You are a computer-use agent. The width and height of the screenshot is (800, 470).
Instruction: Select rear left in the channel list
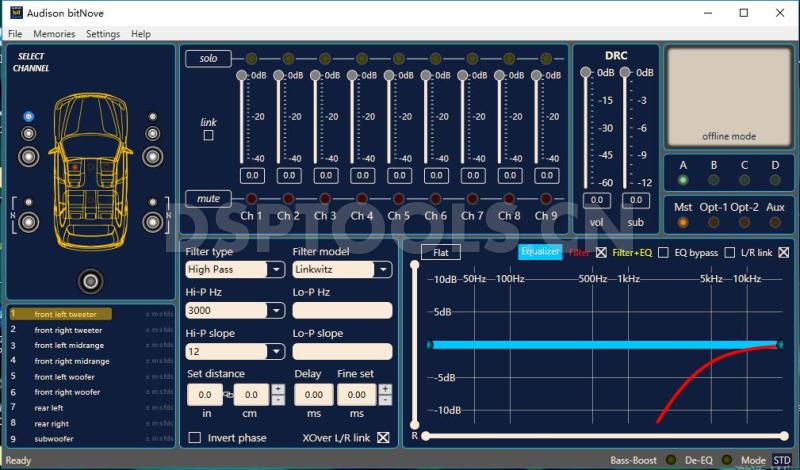[x=49, y=408]
